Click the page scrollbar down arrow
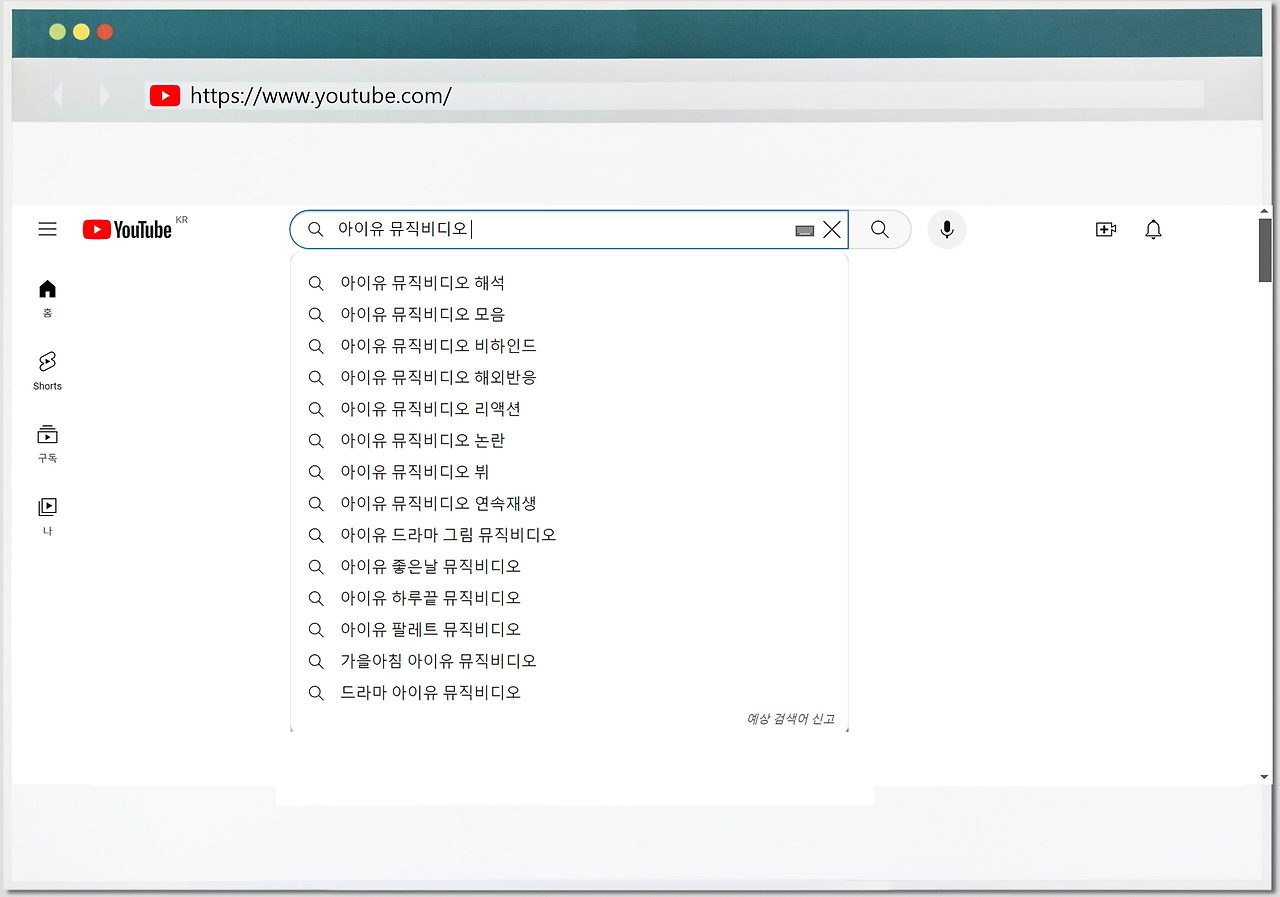 pos(1264,777)
